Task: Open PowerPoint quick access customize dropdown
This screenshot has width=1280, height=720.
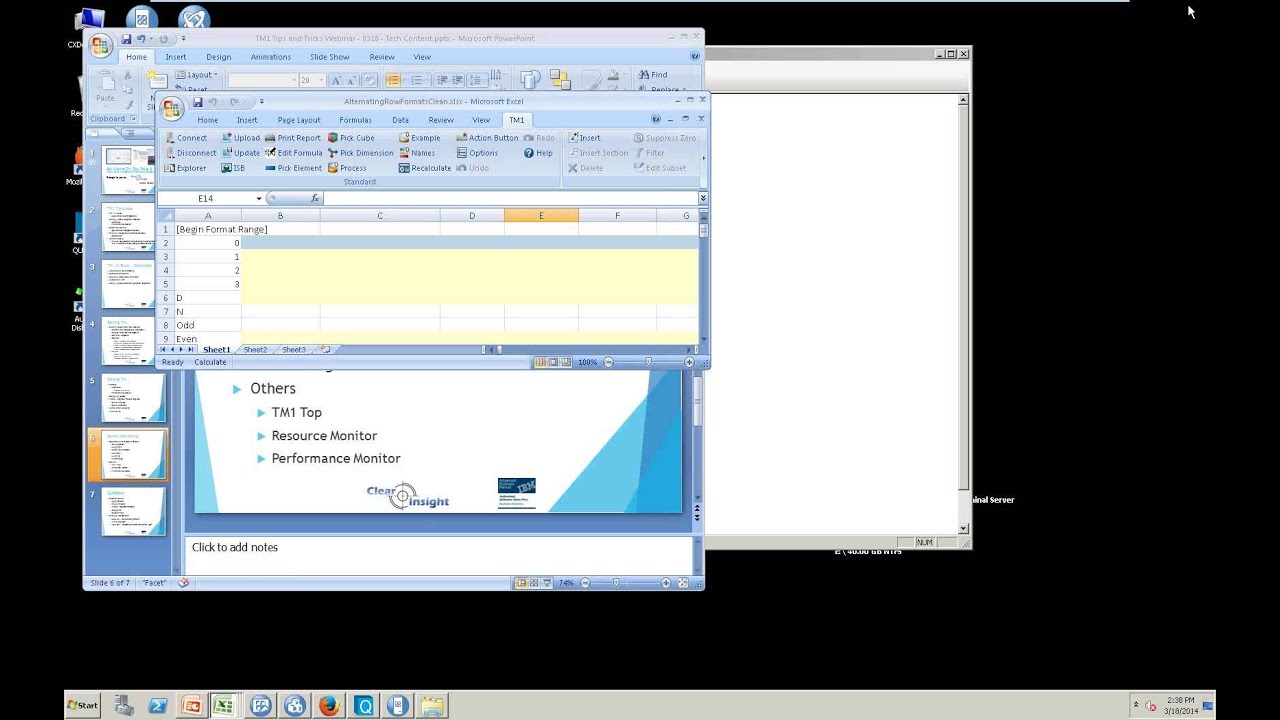Action: 183,39
